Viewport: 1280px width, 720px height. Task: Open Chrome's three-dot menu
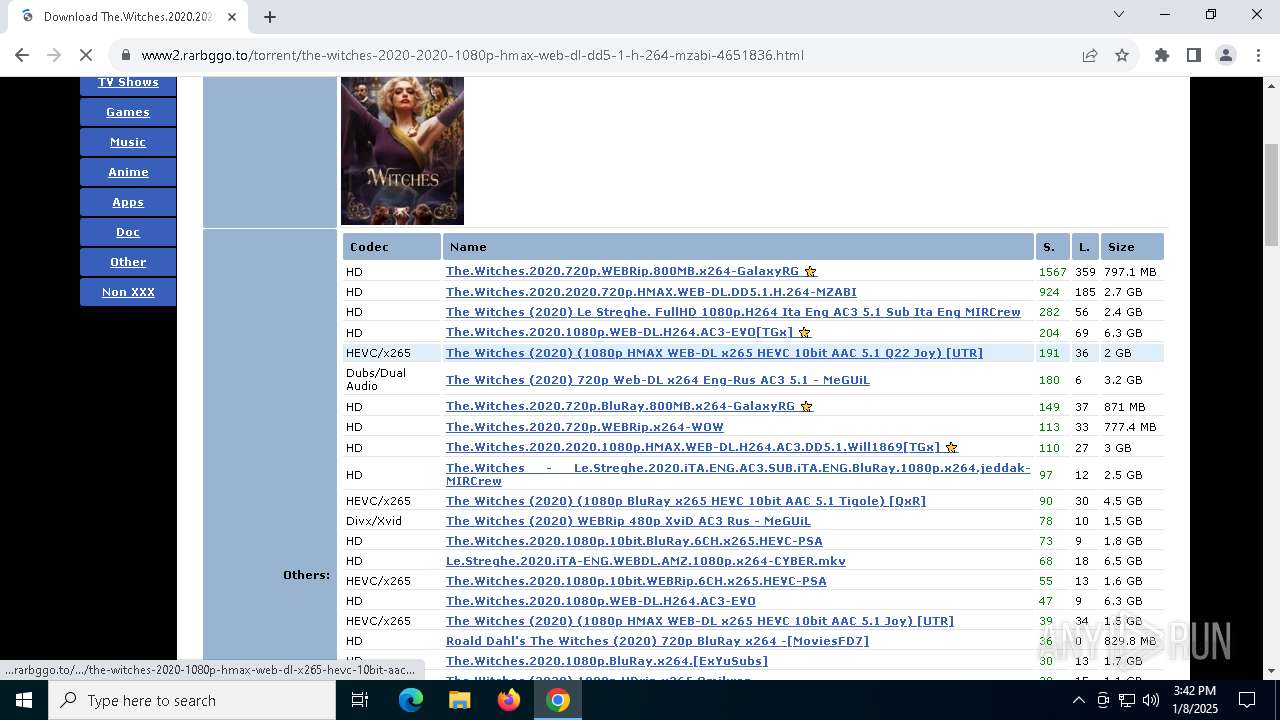1258,55
